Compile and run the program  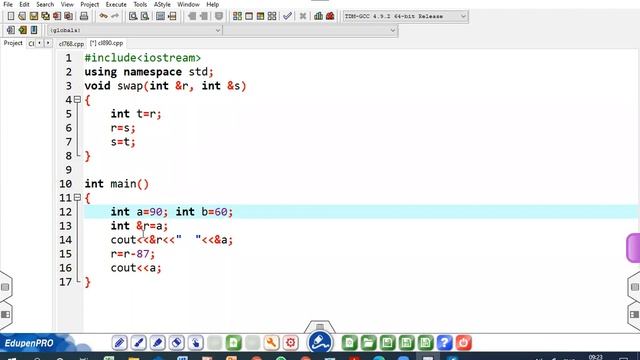[x=260, y=16]
